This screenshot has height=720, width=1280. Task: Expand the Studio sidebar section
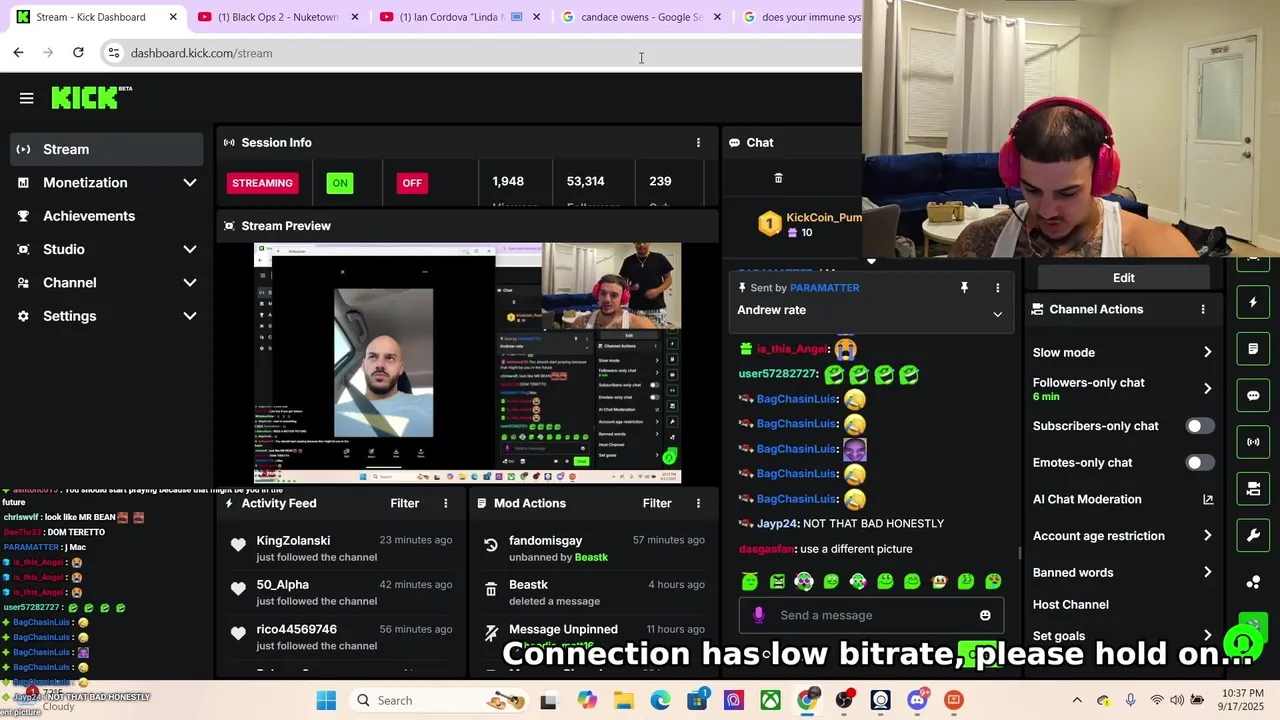(x=189, y=249)
